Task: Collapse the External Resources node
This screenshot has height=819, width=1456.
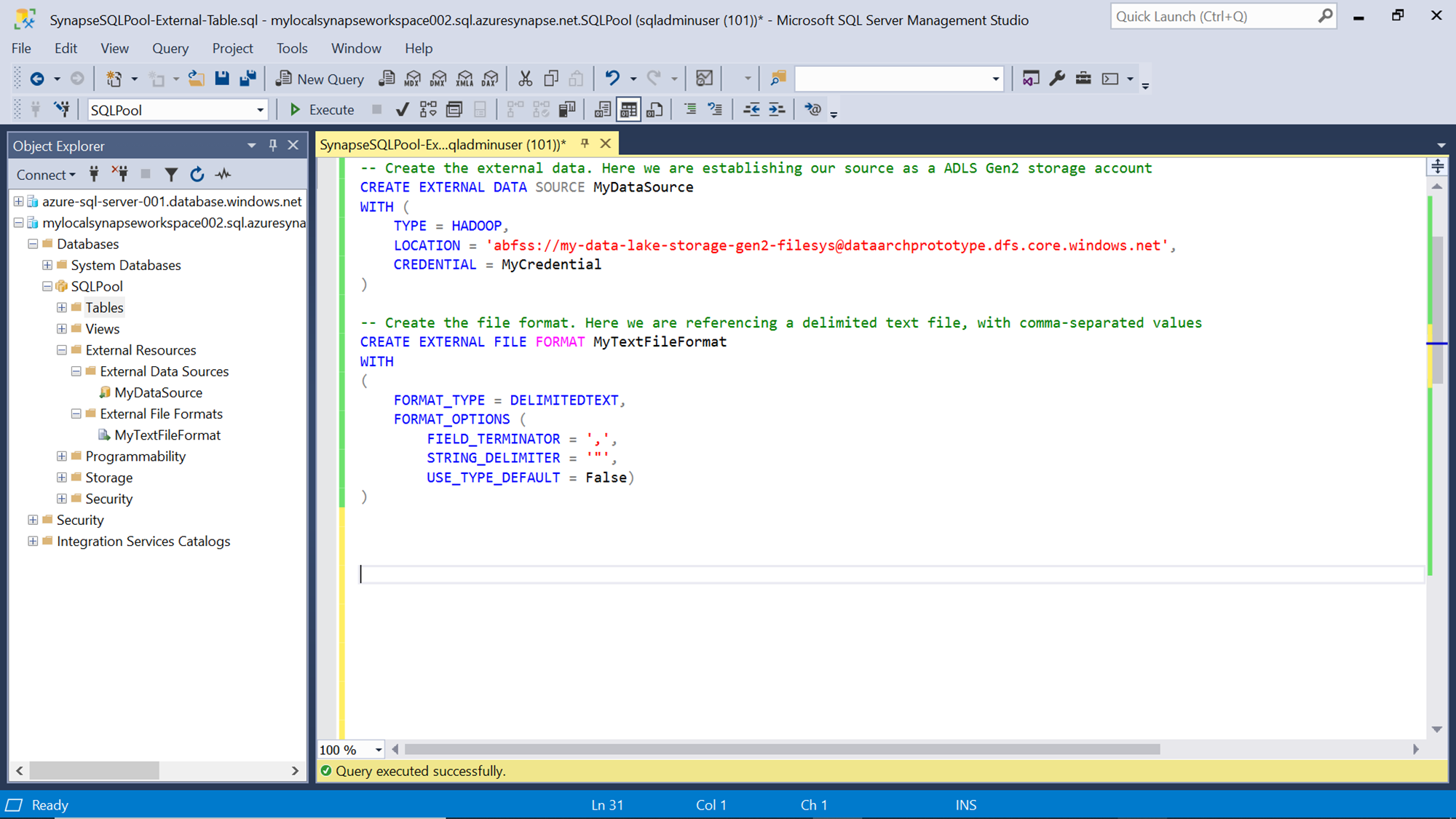Action: point(62,350)
